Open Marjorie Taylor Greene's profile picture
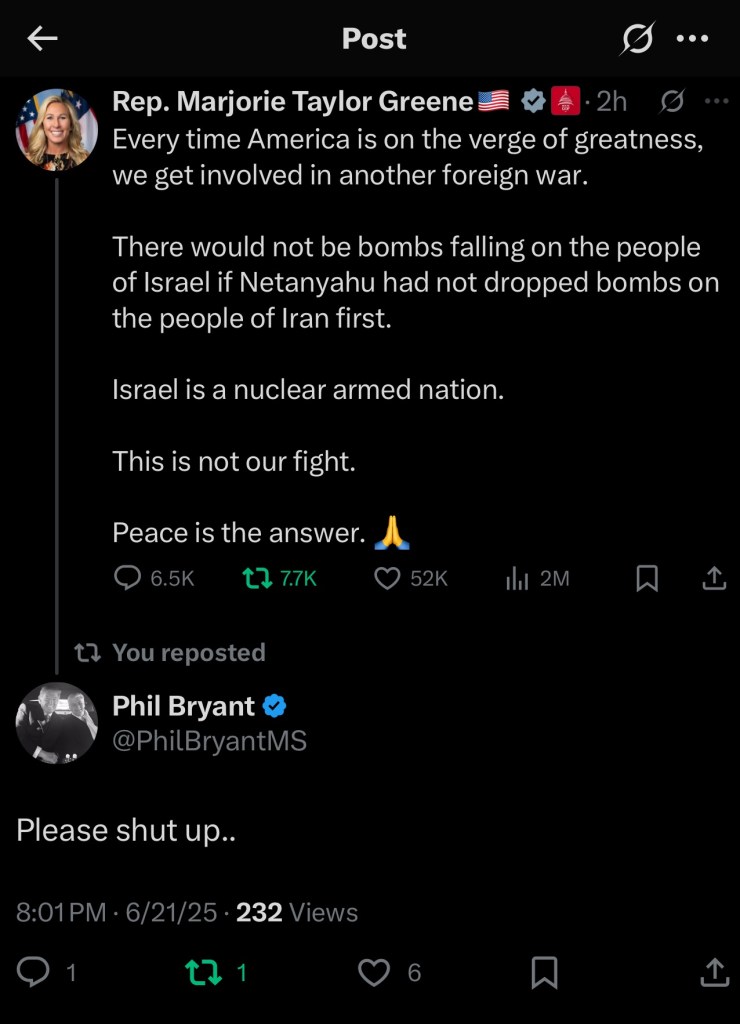This screenshot has height=1024, width=740. tap(57, 128)
